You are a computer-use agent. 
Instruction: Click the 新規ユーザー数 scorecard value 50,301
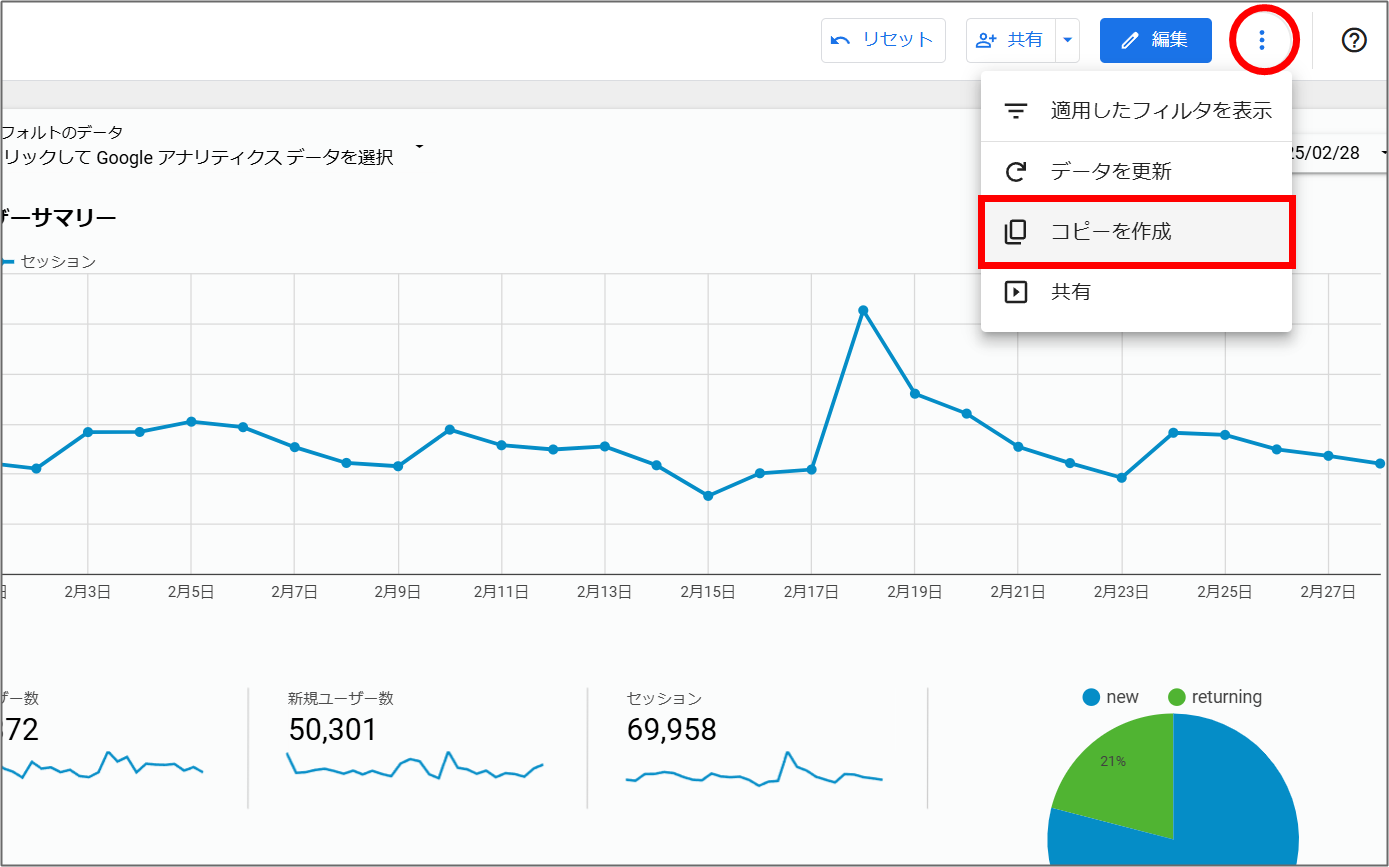[x=332, y=730]
